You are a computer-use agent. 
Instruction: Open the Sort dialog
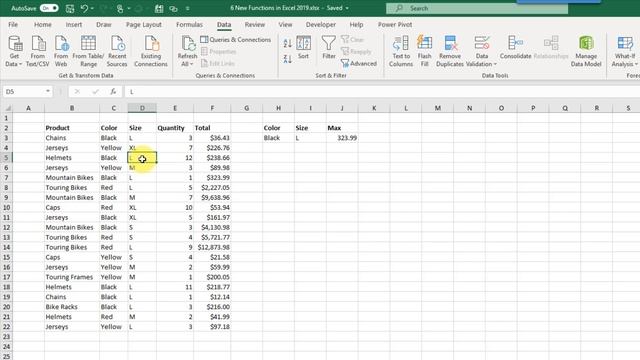click(x=304, y=48)
